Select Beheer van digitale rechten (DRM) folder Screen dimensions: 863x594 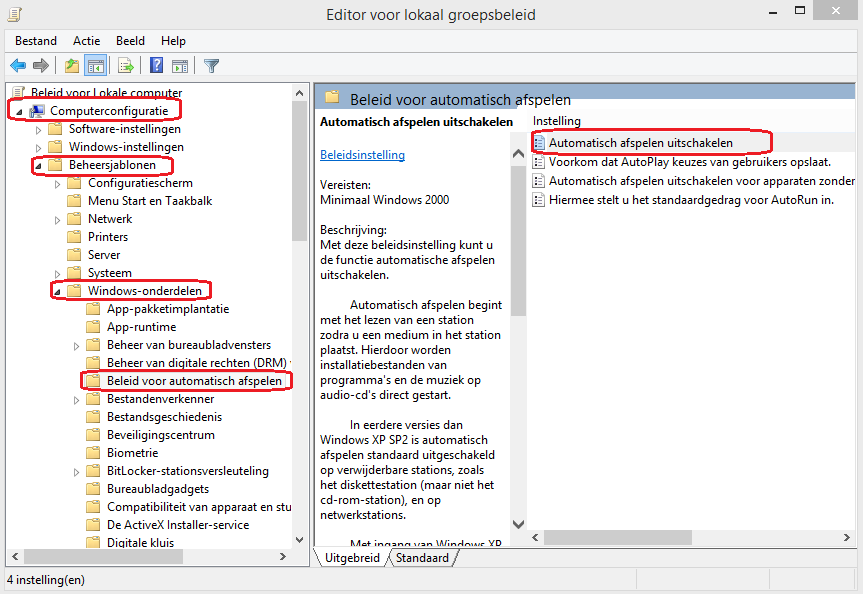click(196, 363)
